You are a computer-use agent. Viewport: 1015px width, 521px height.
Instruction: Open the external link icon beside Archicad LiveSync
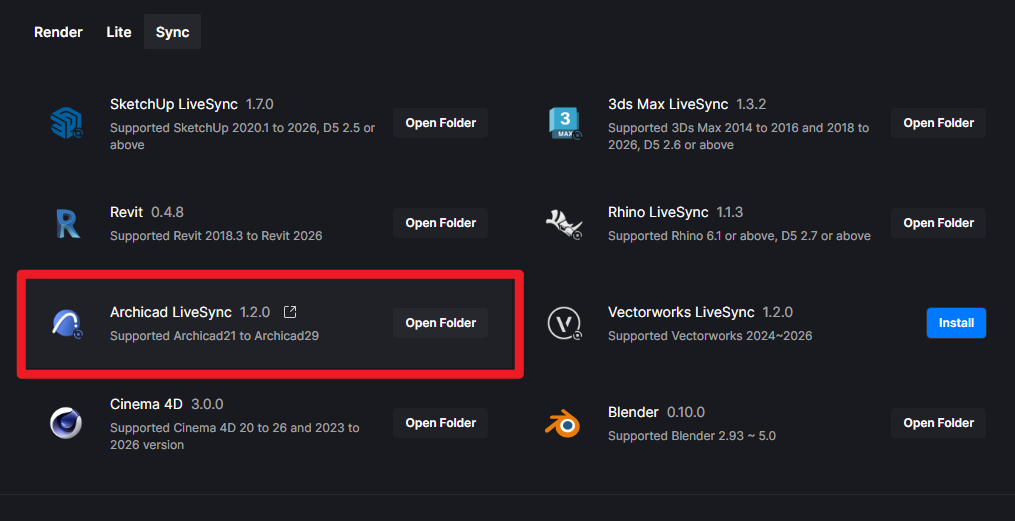pos(290,312)
